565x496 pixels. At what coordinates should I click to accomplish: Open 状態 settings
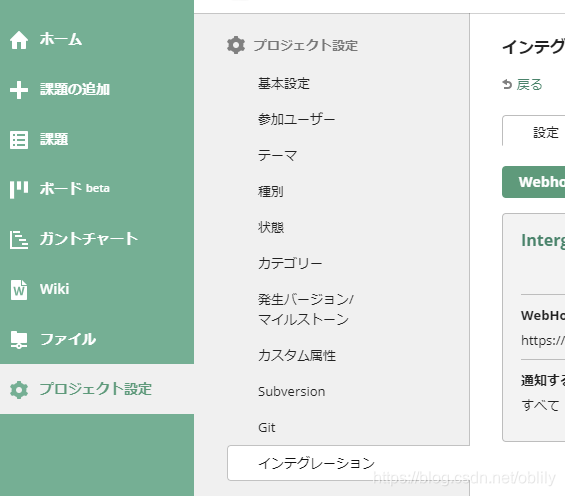coord(271,227)
